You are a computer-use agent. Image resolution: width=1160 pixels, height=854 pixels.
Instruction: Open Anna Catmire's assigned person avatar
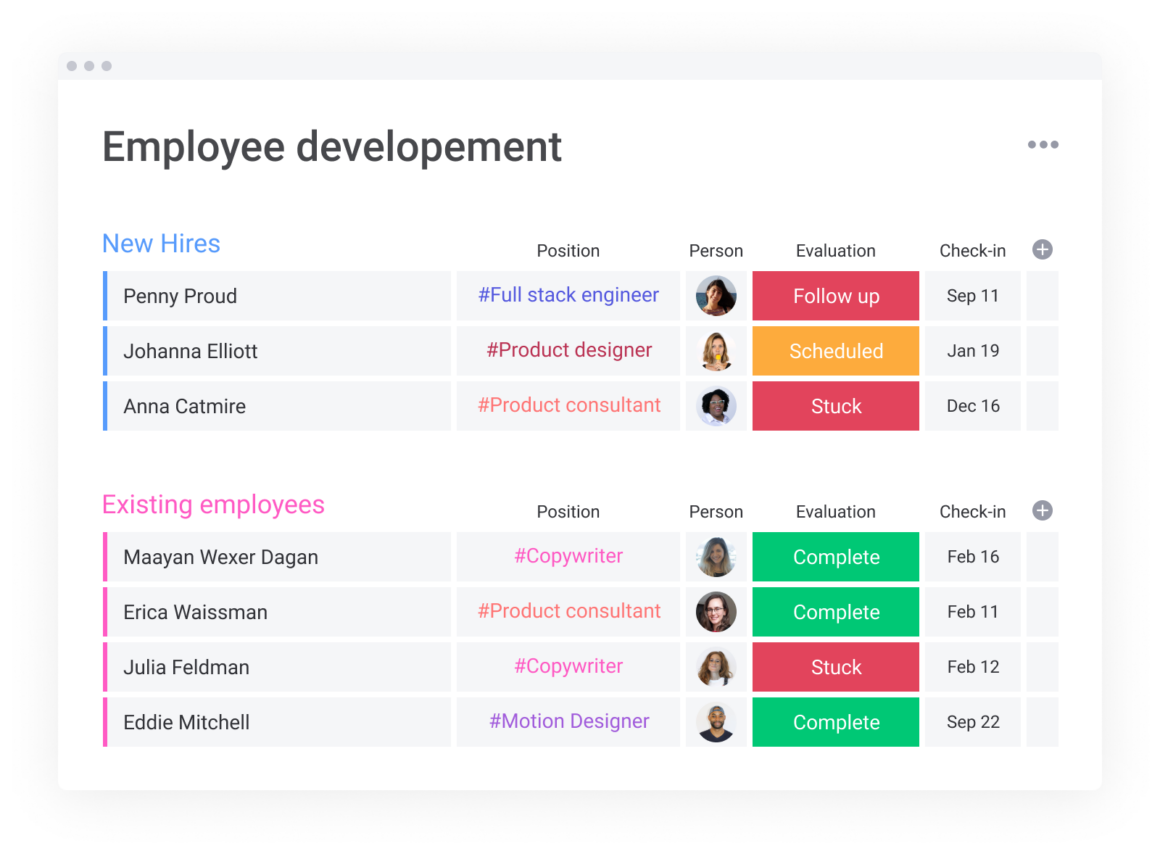[716, 406]
